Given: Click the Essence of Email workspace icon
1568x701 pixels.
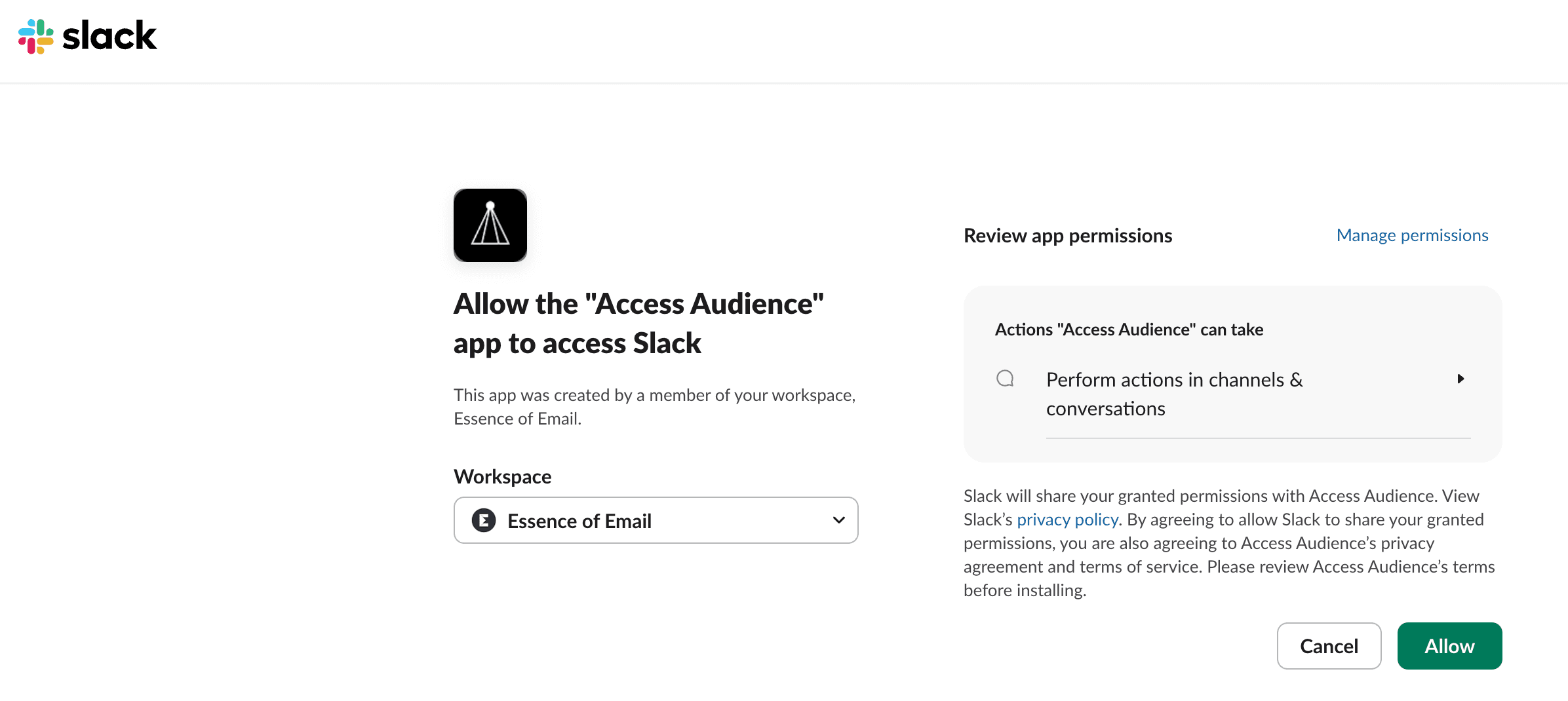Looking at the screenshot, I should (483, 520).
